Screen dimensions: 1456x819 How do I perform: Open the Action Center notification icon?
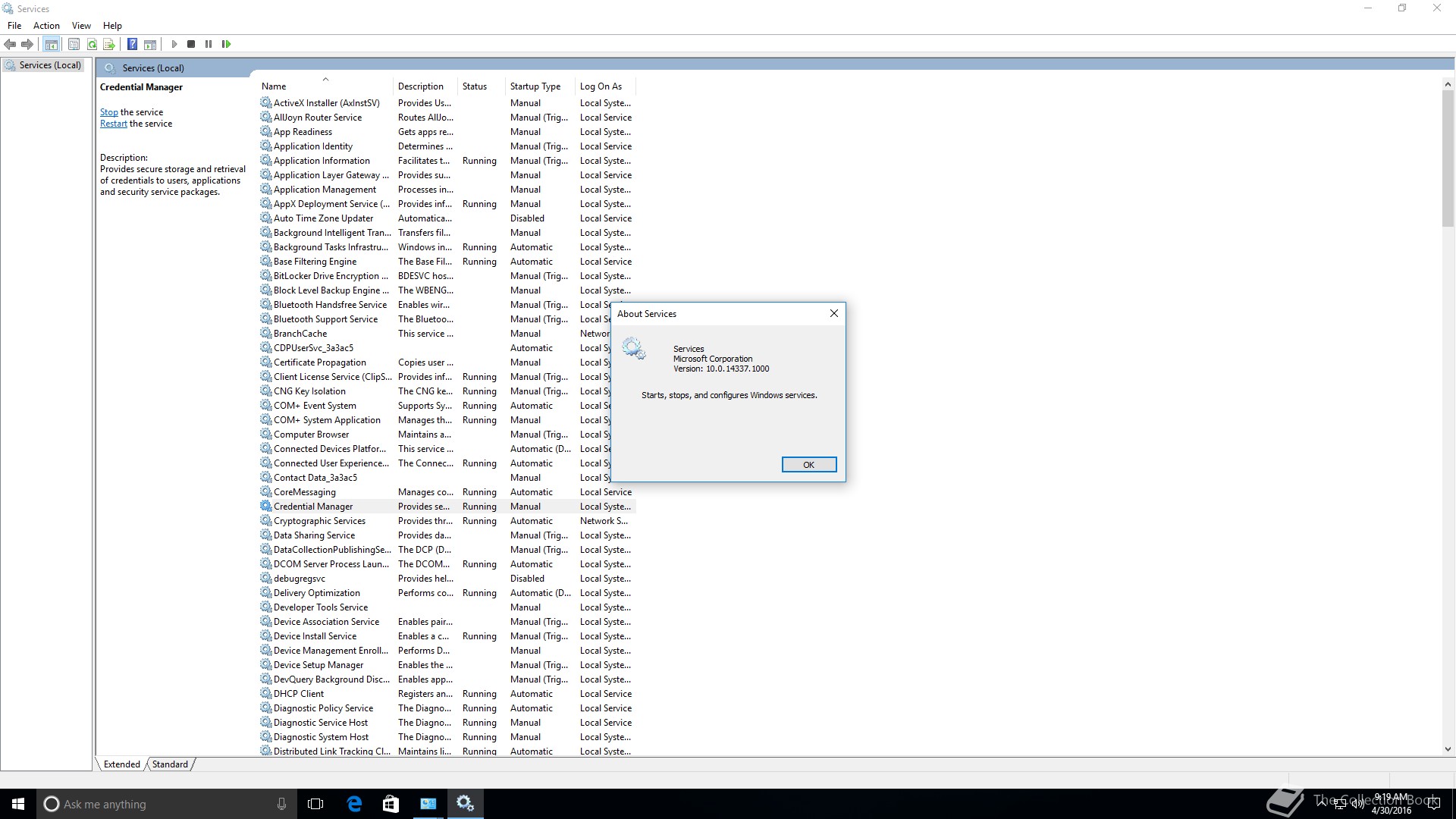pos(1433,804)
